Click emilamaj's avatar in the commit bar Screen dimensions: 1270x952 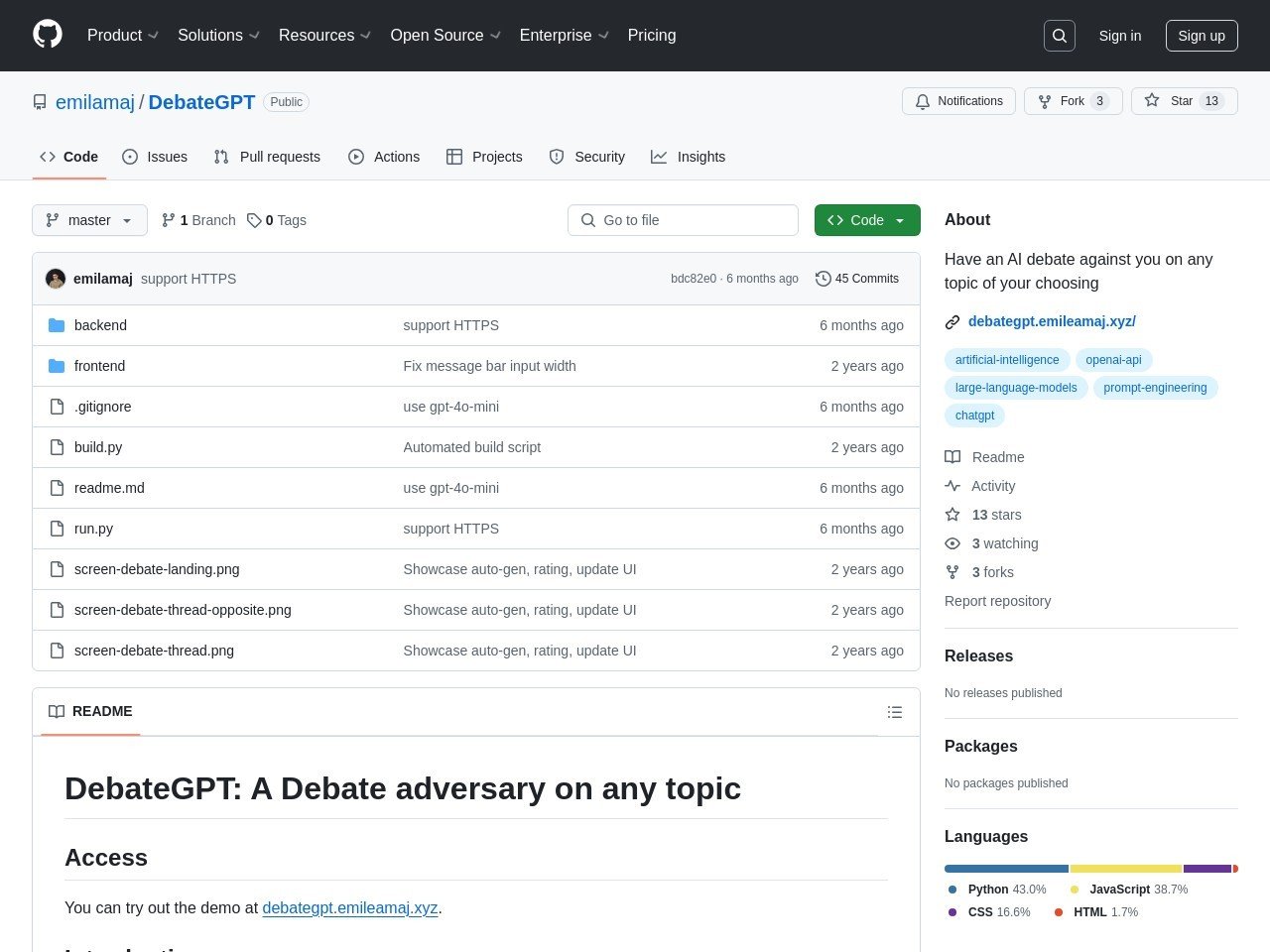[x=56, y=279]
